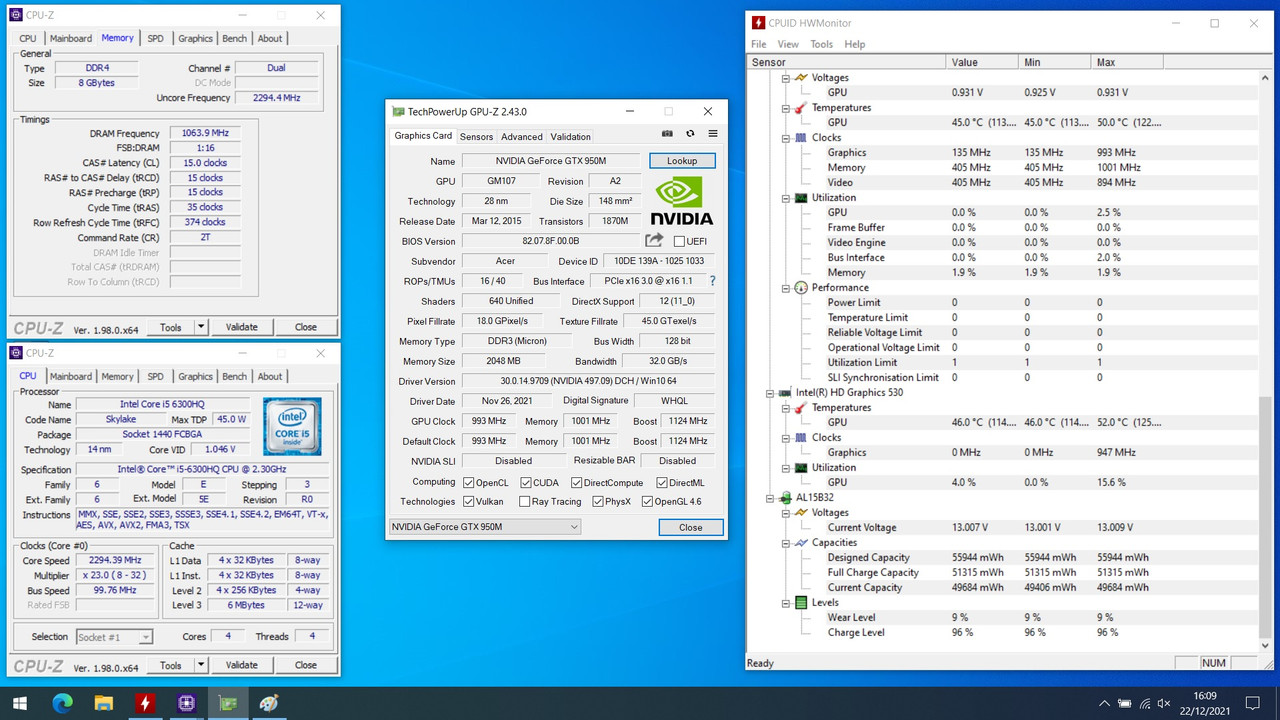Open Microsoft Edge from the taskbar

pos(62,704)
